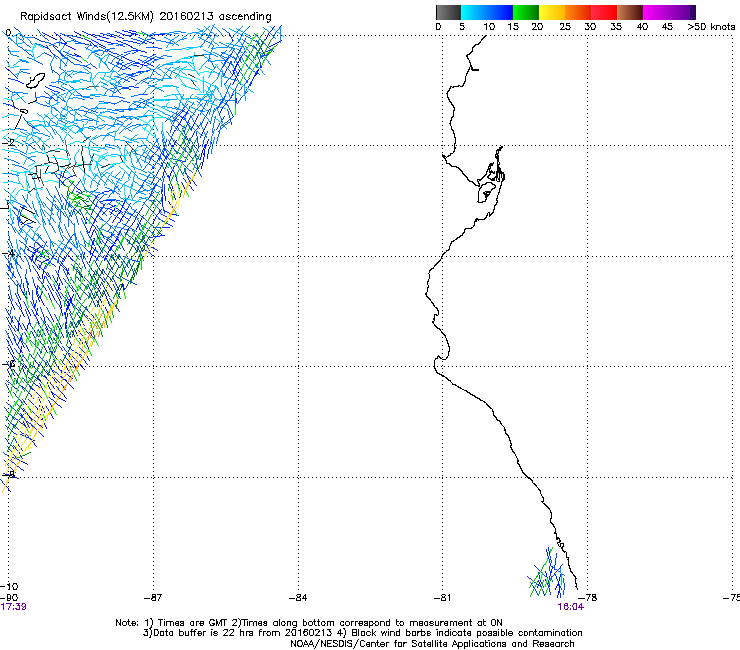
Task: Click the '>50 knots' legend label
Action: tap(711, 27)
